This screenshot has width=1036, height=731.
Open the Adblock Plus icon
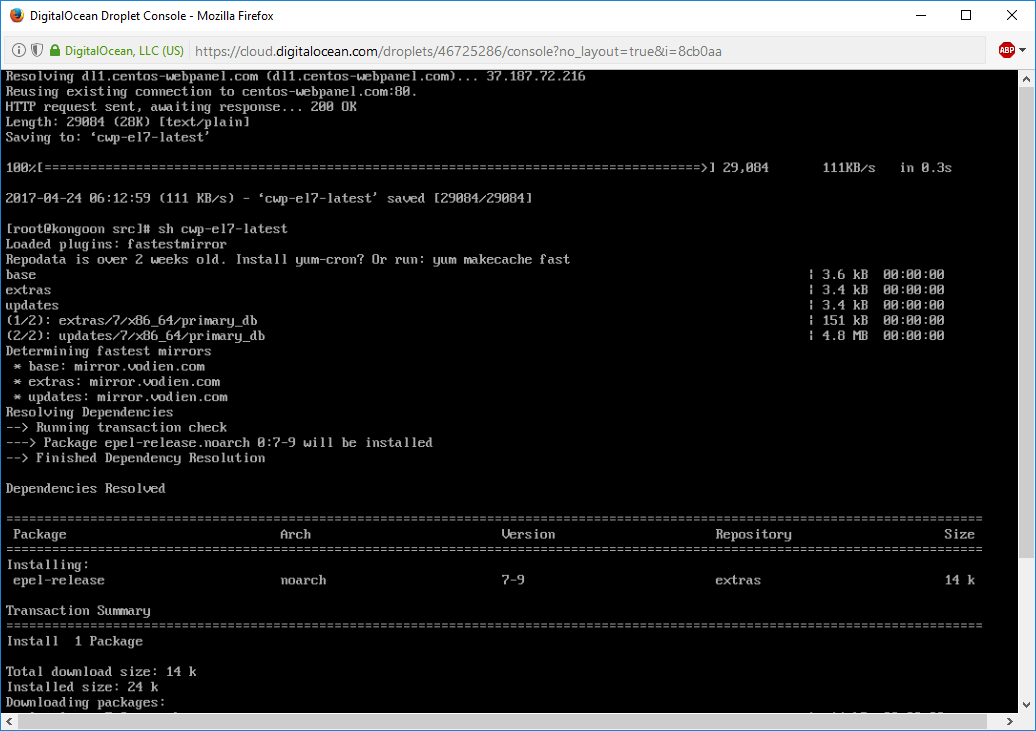tap(1006, 50)
